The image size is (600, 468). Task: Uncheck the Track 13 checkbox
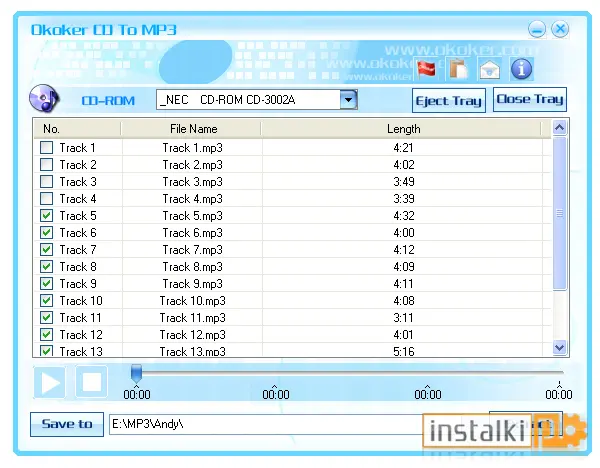47,351
